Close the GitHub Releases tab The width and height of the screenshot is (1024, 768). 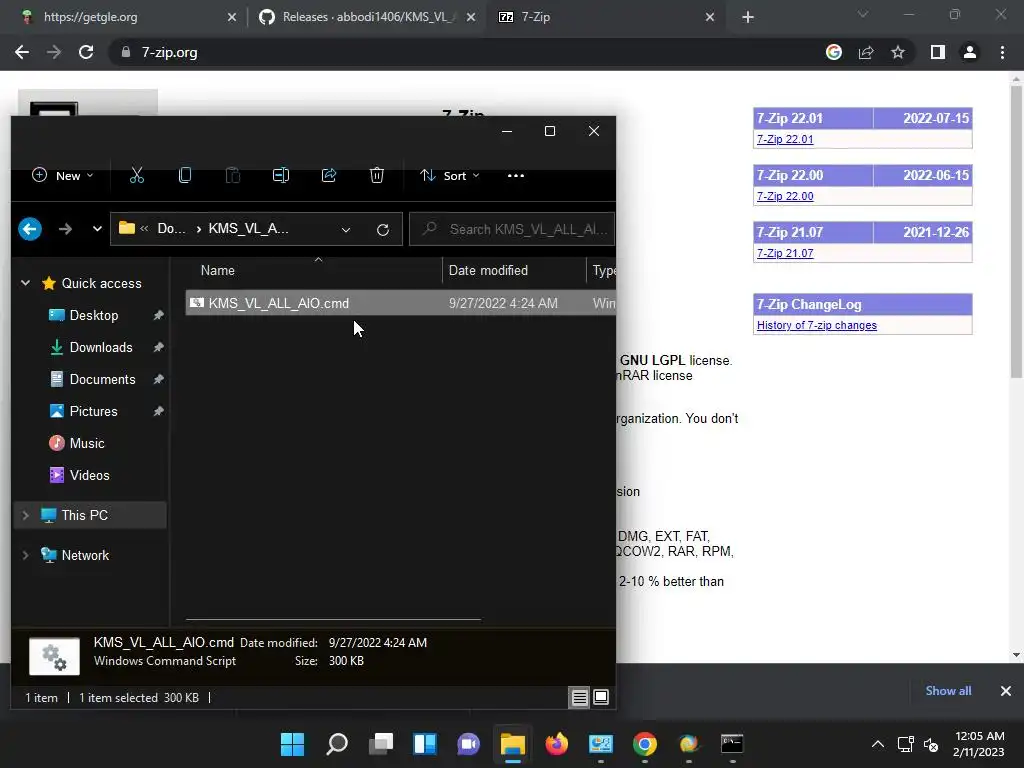click(471, 18)
